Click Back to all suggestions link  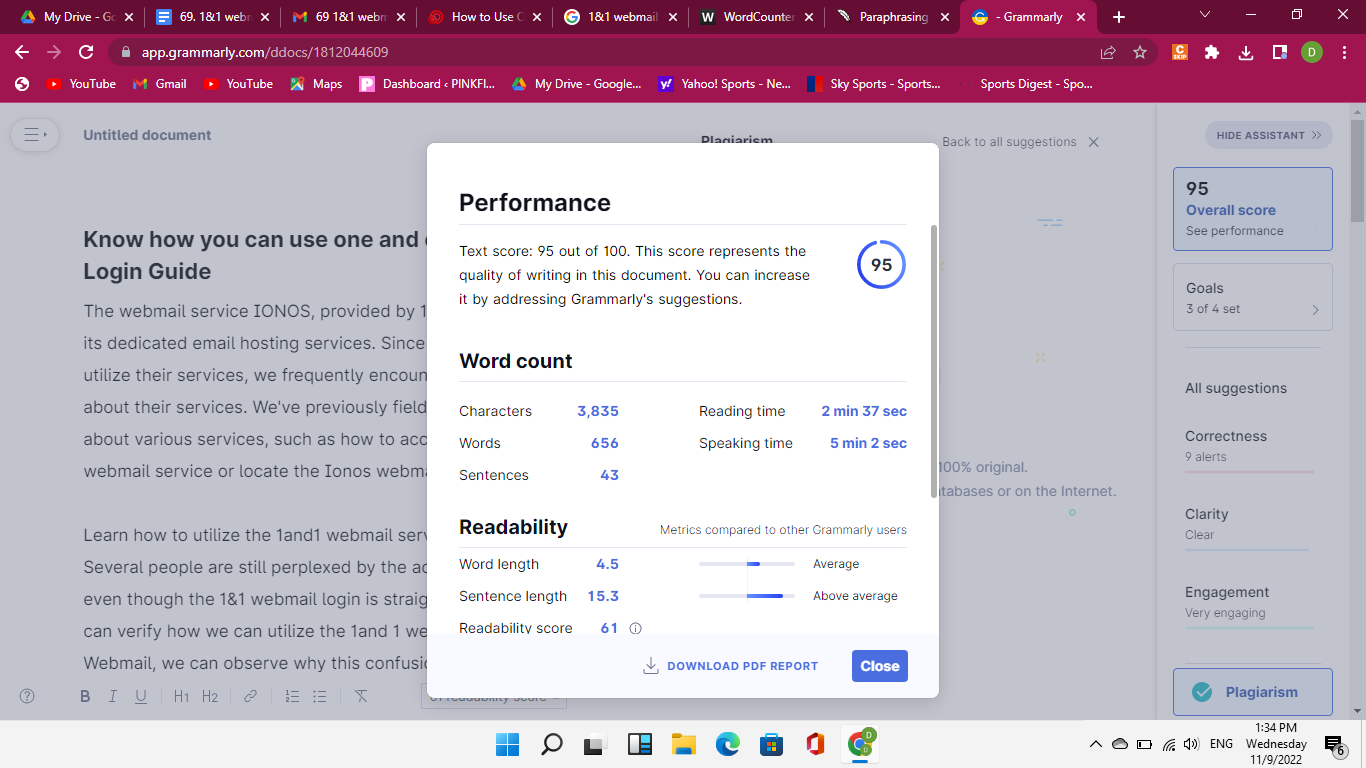pyautogui.click(x=1009, y=142)
